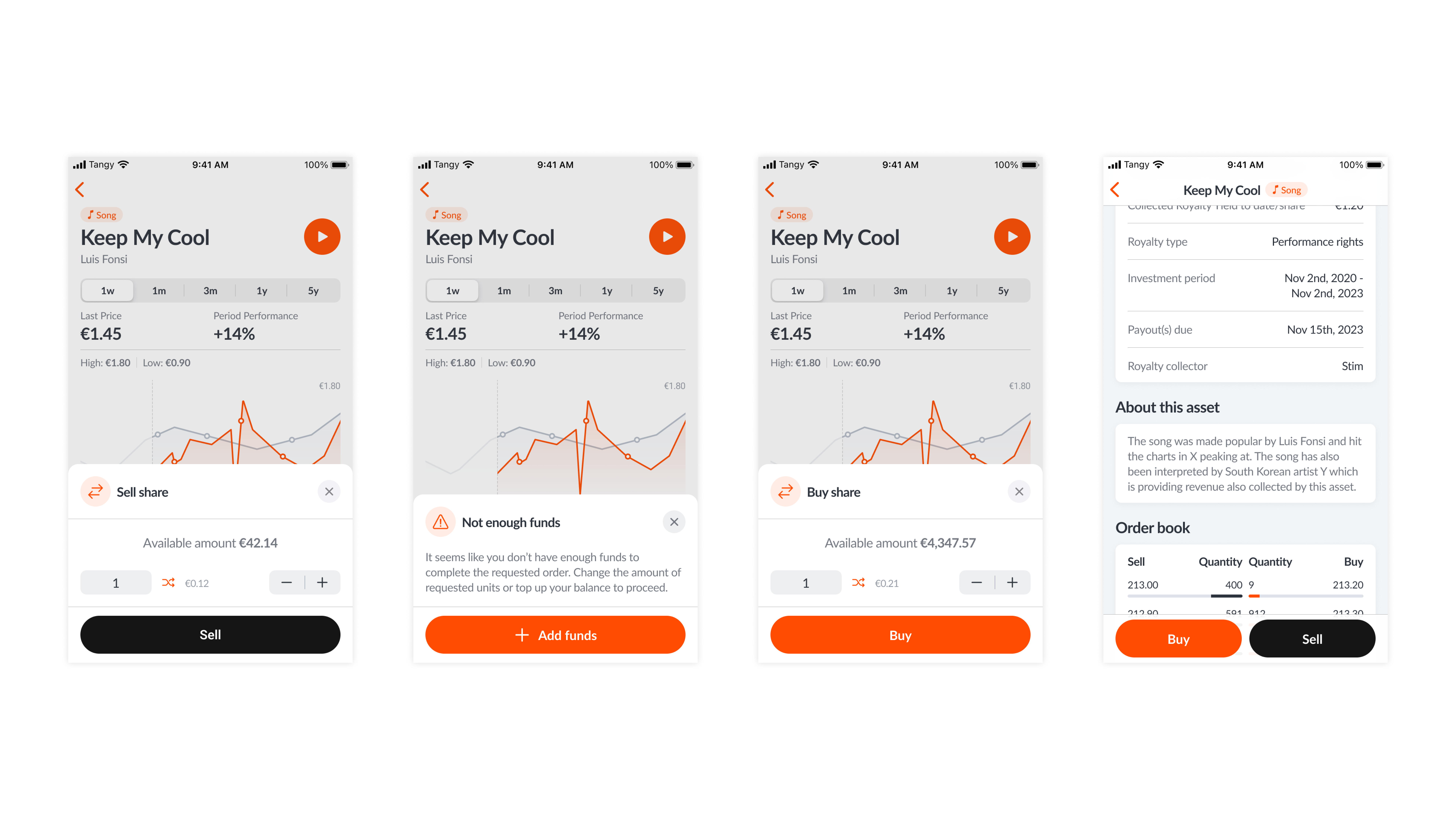Click the Buy button on third screen
The image size is (1456, 819).
coord(900,635)
